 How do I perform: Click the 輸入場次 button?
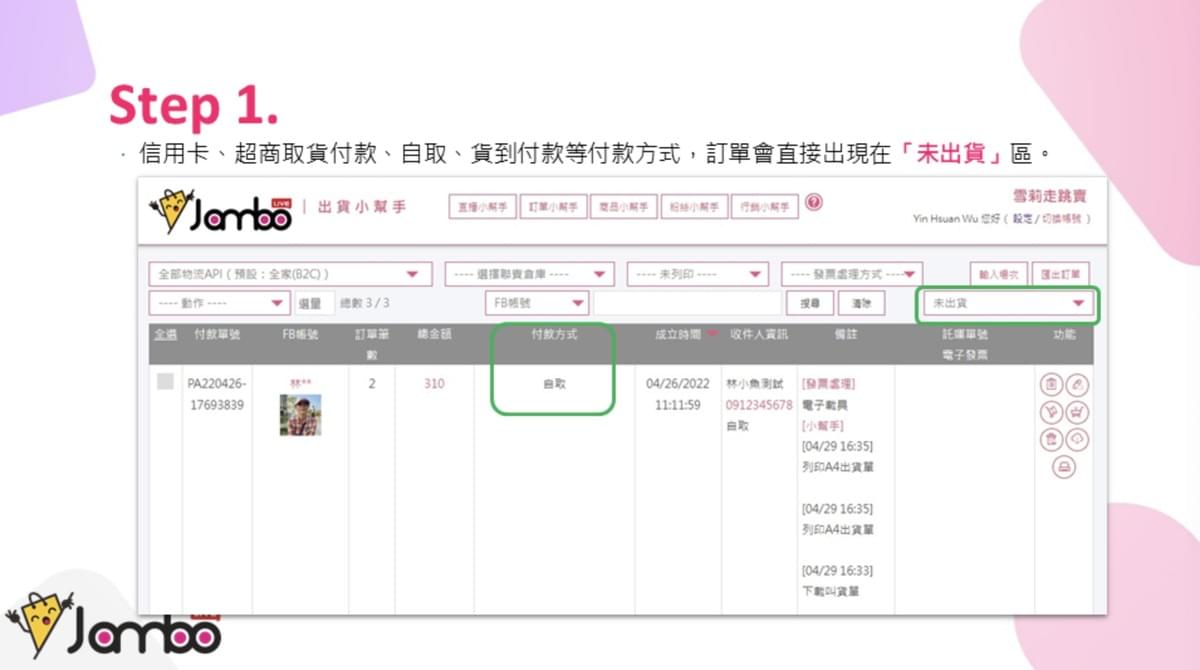tap(999, 274)
